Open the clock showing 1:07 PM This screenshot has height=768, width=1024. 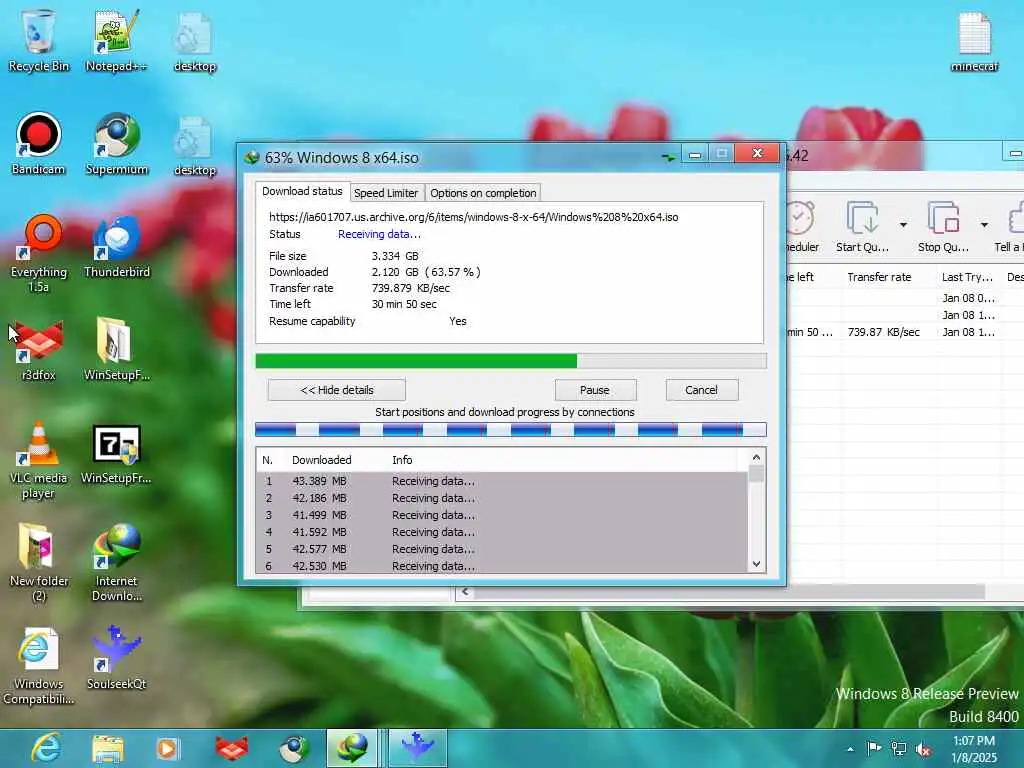click(x=974, y=749)
